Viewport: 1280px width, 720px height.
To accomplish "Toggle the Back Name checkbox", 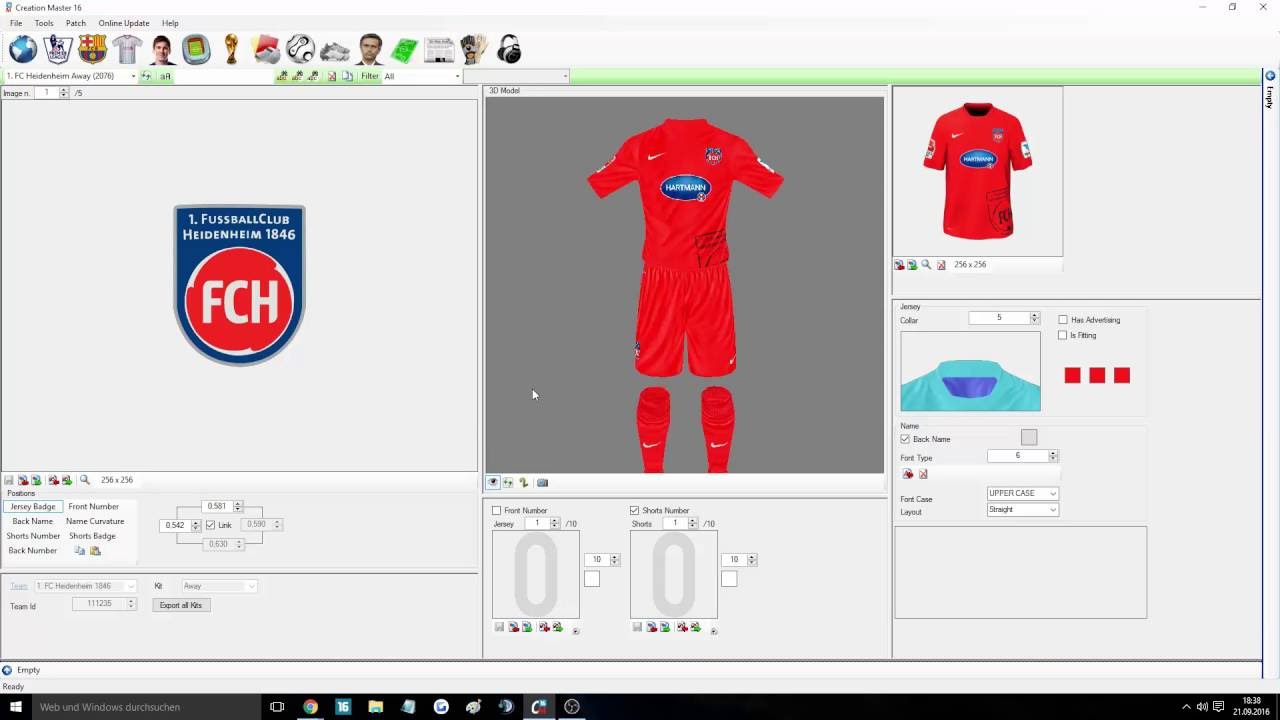I will point(905,439).
